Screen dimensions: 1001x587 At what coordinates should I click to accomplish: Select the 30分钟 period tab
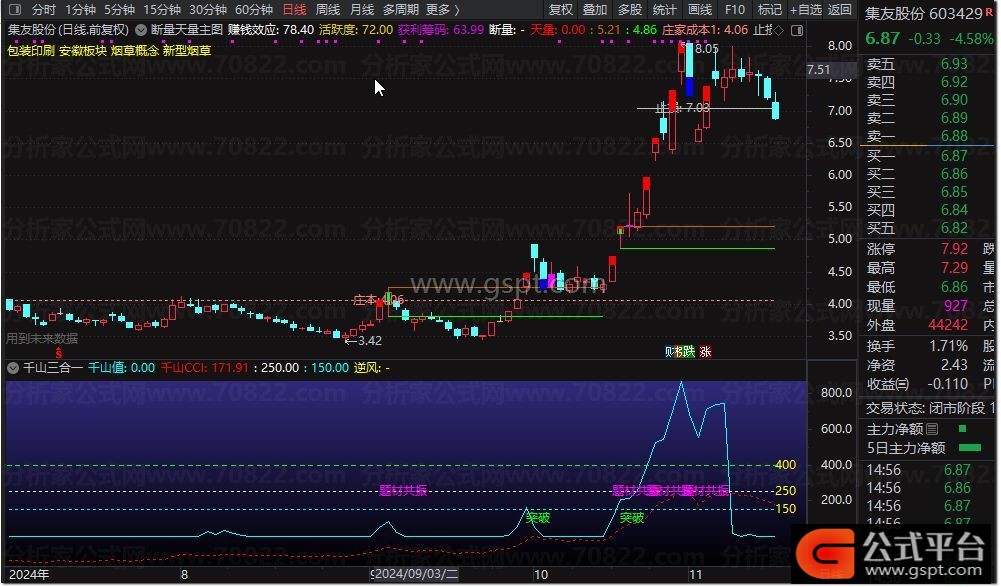(x=208, y=10)
